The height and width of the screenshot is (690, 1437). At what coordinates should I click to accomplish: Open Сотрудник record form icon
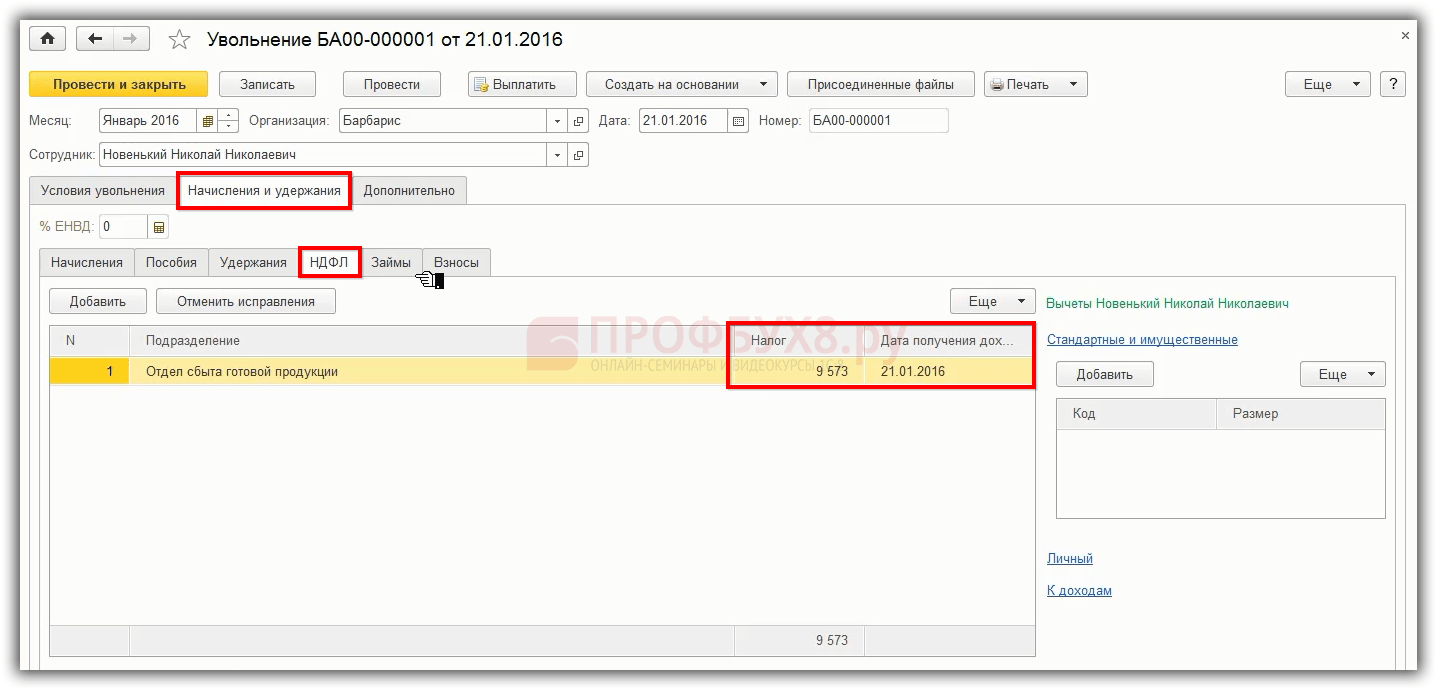point(579,155)
